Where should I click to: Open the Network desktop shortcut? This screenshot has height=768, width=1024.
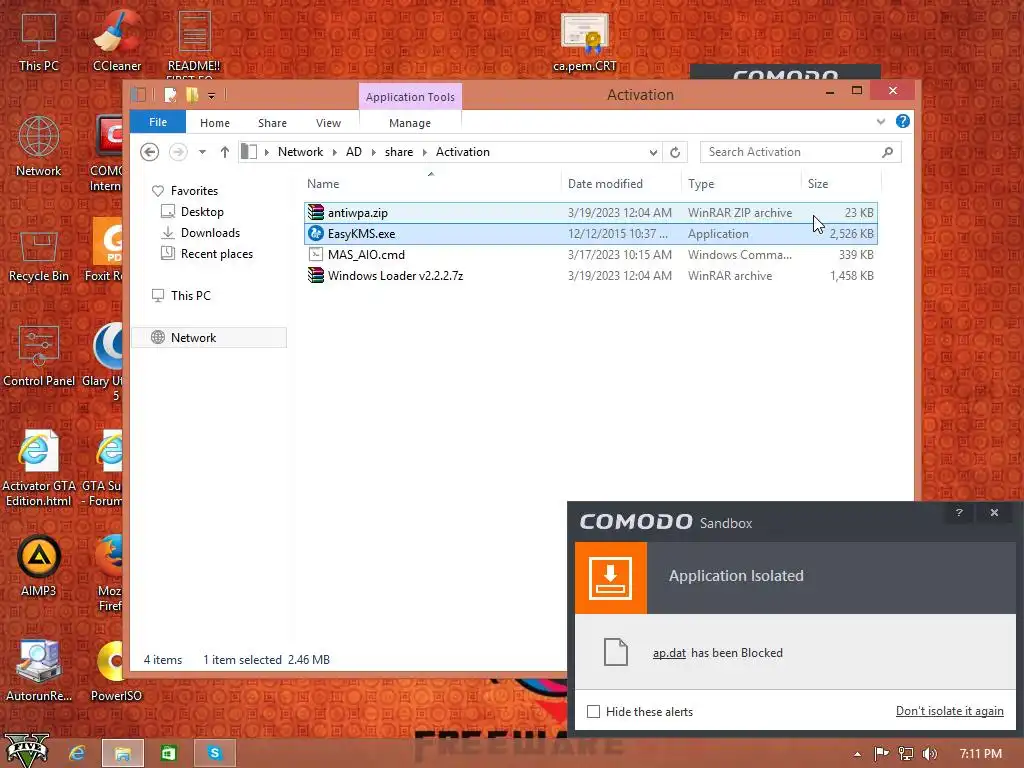(39, 146)
